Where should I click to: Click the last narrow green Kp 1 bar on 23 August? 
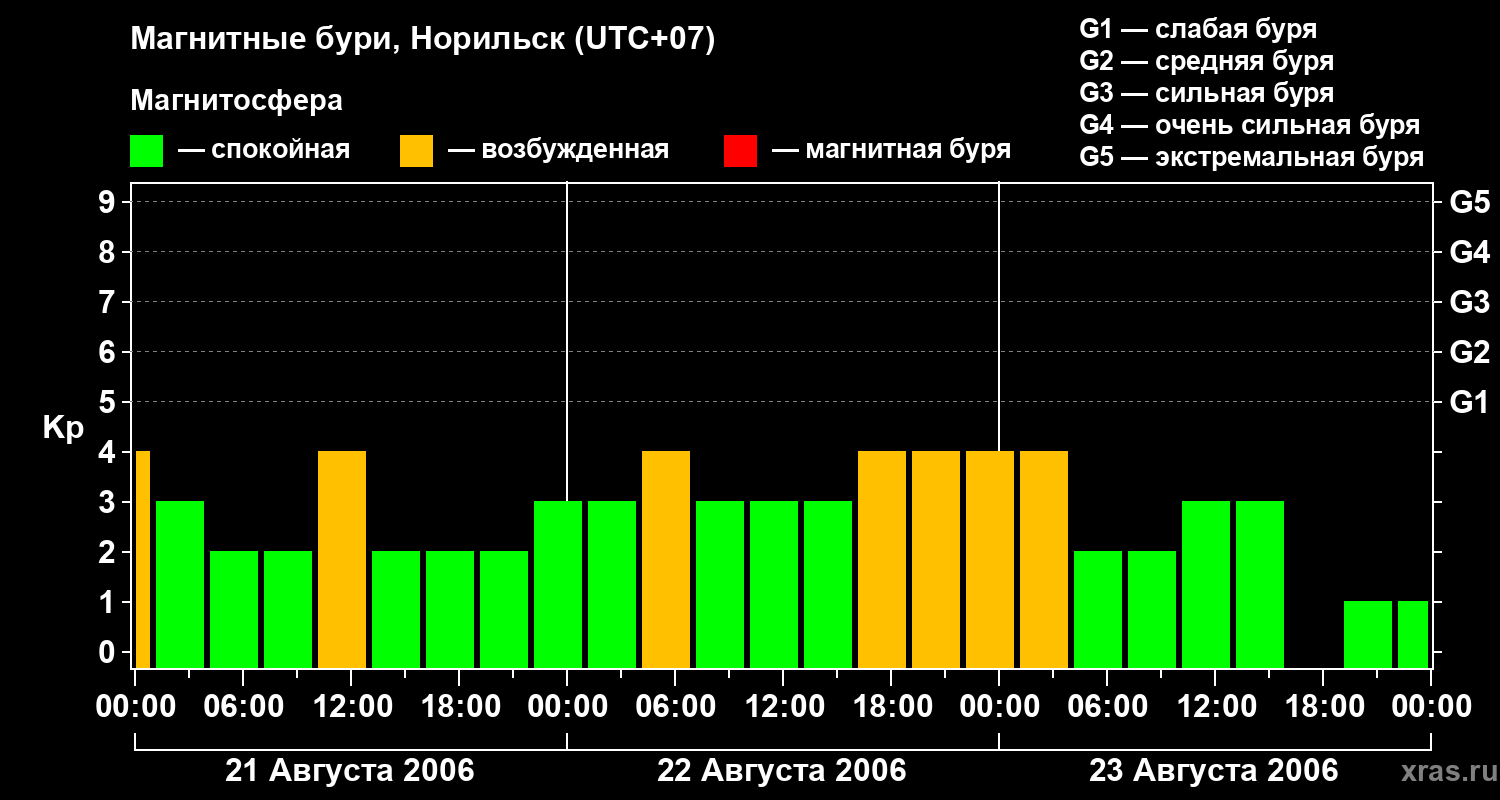pyautogui.click(x=1413, y=634)
